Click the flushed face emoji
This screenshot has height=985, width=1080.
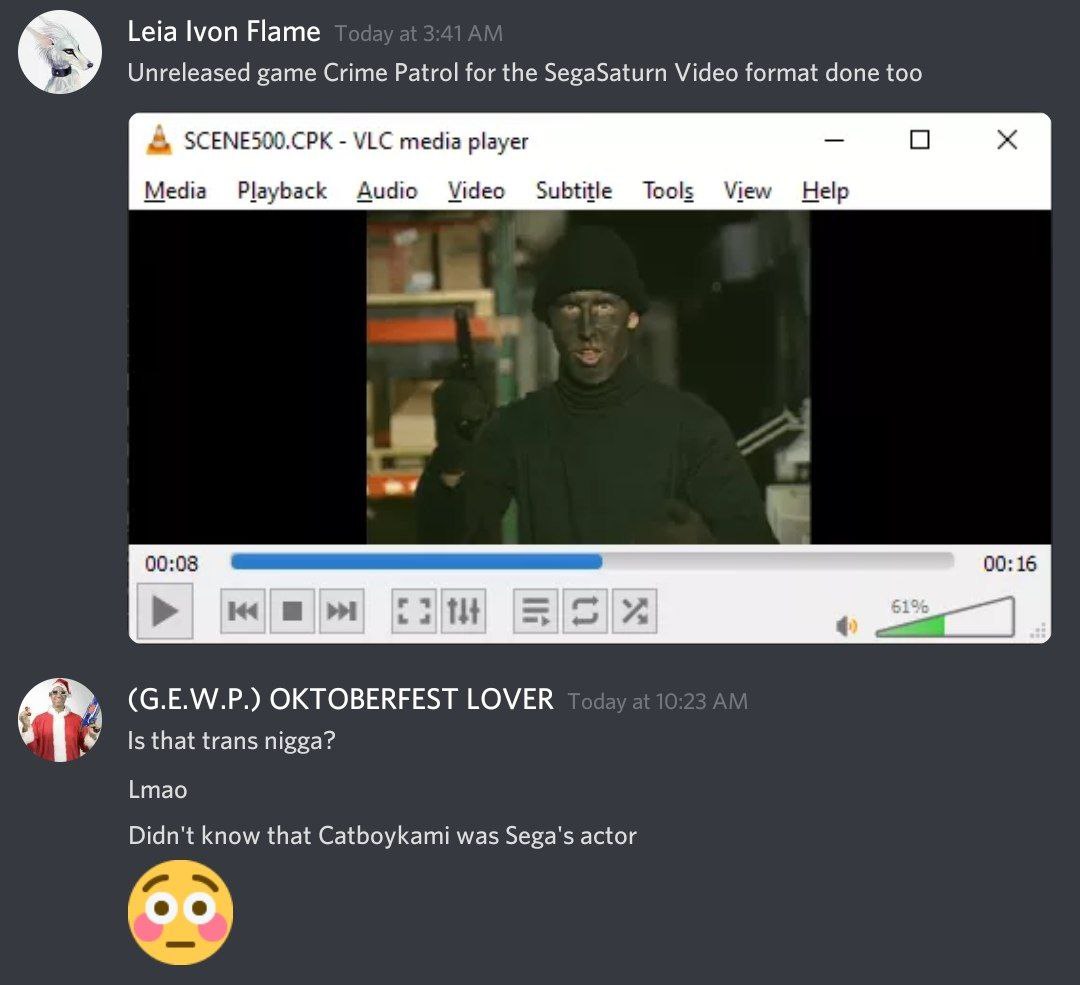pyautogui.click(x=180, y=912)
